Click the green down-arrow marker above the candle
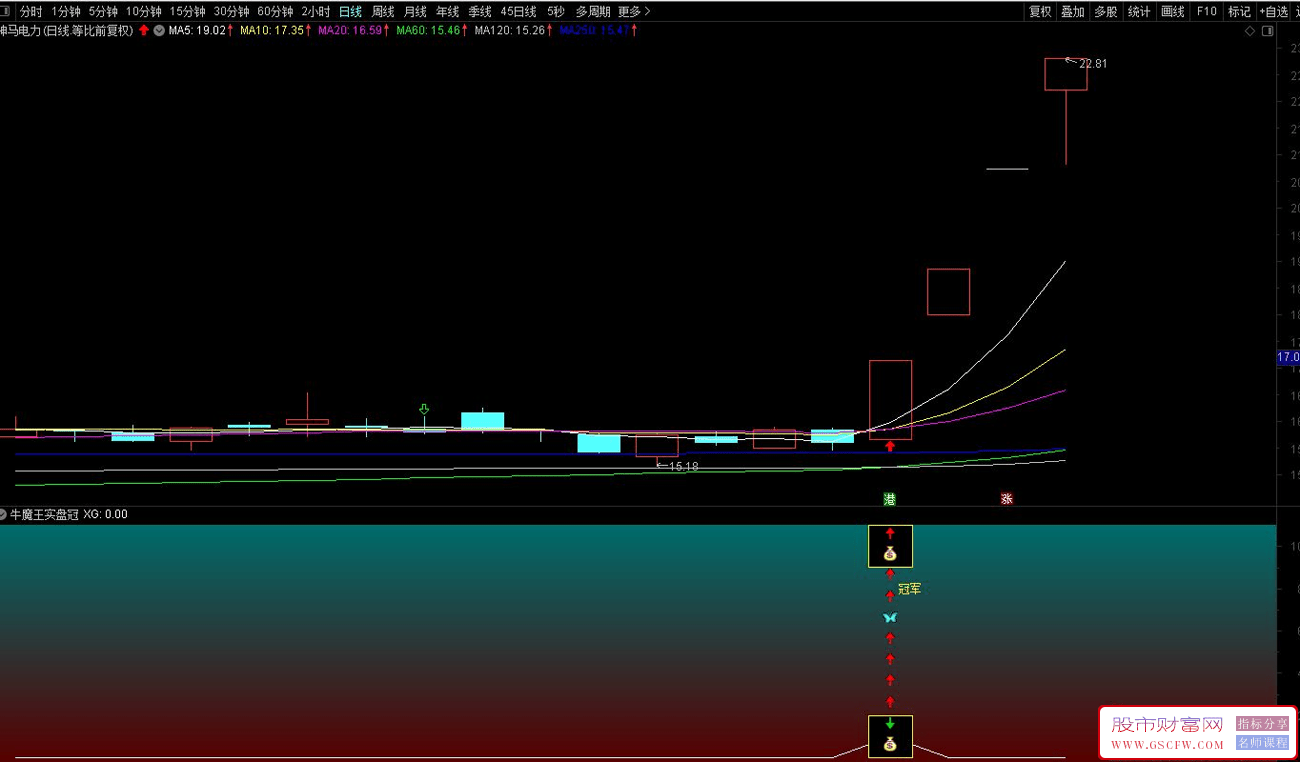Viewport: 1300px width, 762px height. tap(424, 410)
